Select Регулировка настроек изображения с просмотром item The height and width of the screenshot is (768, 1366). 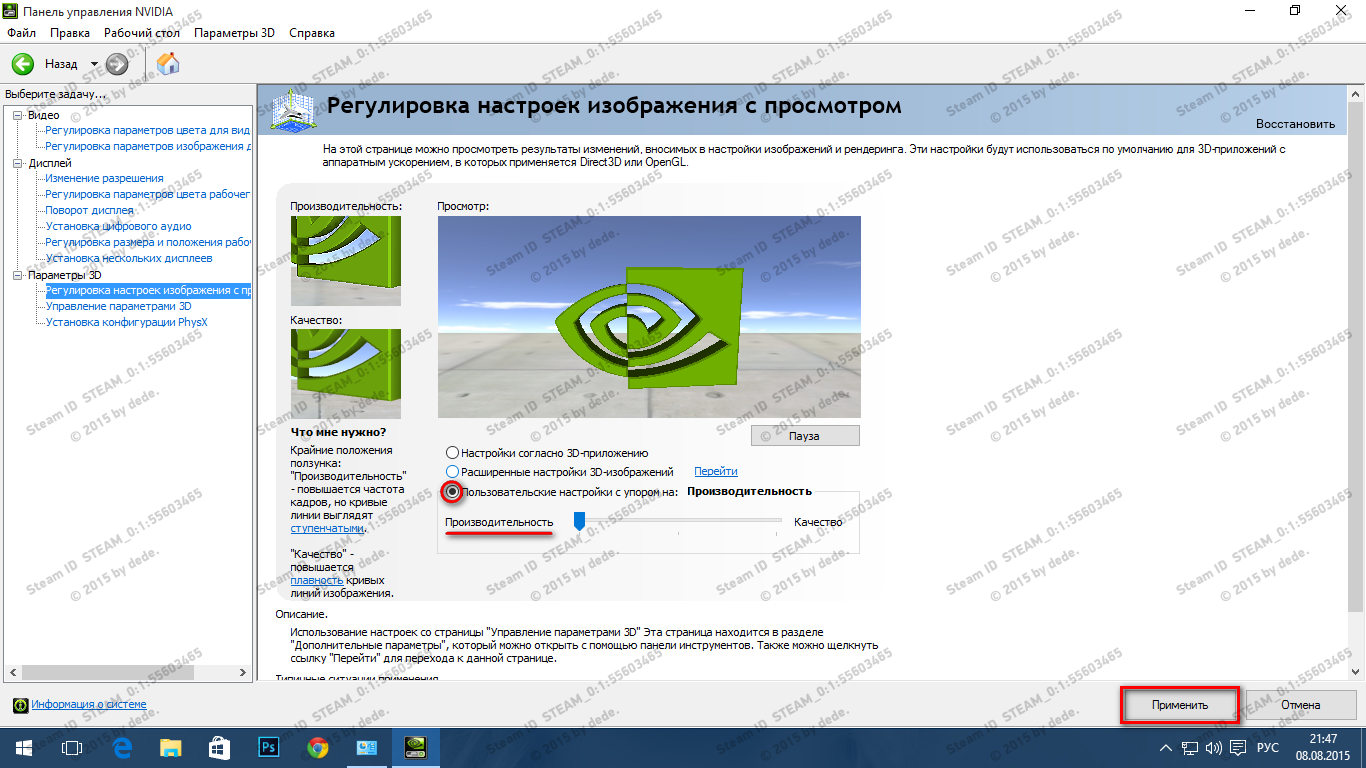(x=148, y=291)
